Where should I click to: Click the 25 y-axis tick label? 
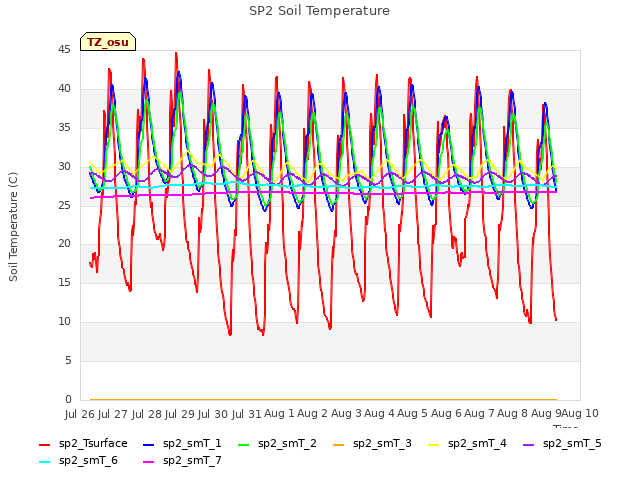(x=64, y=205)
